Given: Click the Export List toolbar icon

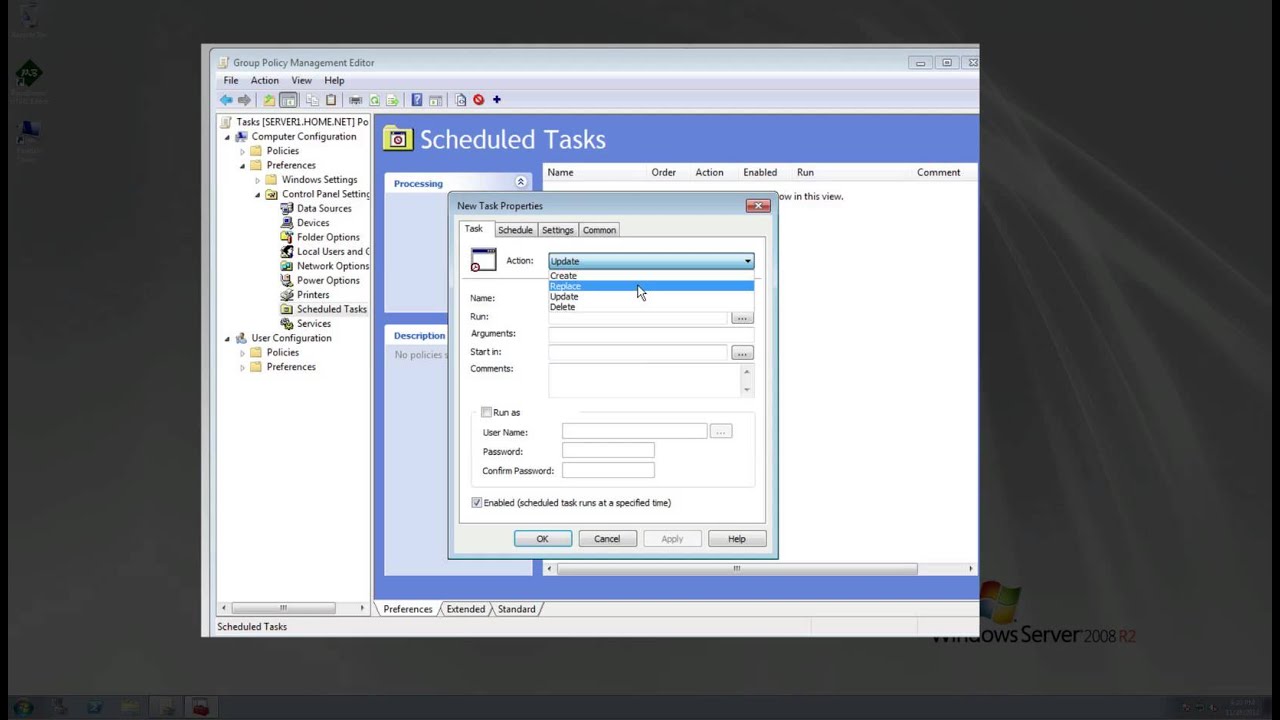Looking at the screenshot, I should pyautogui.click(x=392, y=100).
